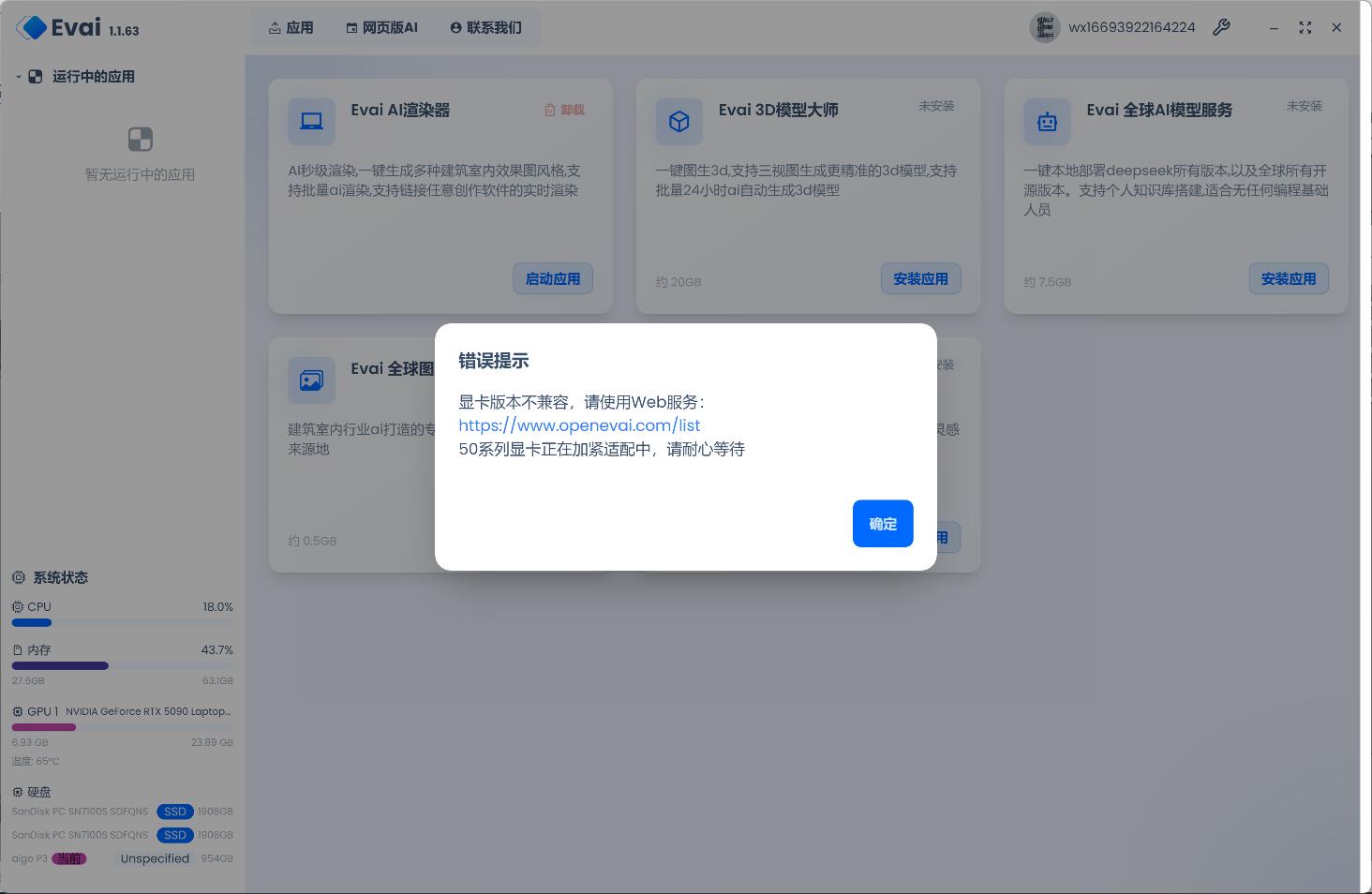Click 未安装 status on Evai 全球AI模型服务 card
The image size is (1372, 894).
(x=1305, y=106)
